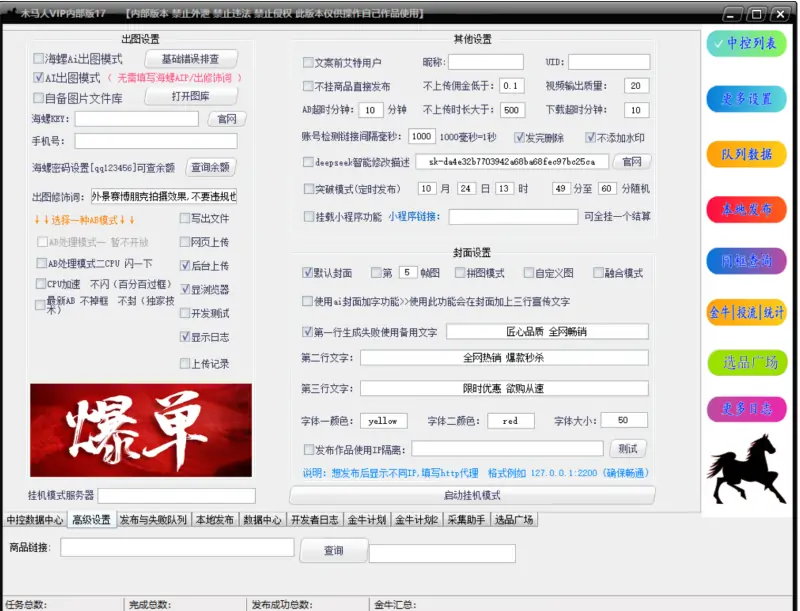Select the red 本地发布 sidebar button
This screenshot has height=611, width=800.
(747, 208)
